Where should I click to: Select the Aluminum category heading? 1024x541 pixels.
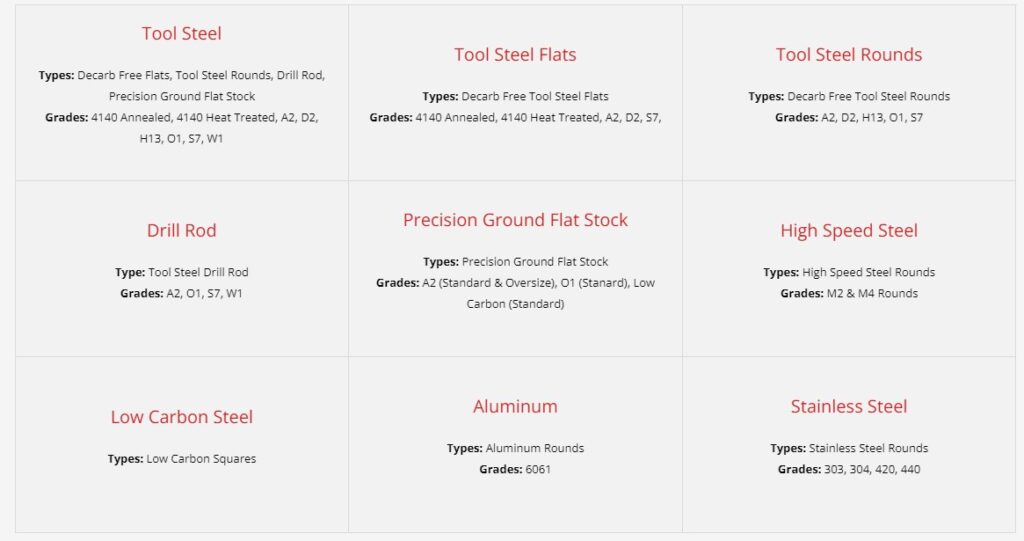click(x=515, y=406)
